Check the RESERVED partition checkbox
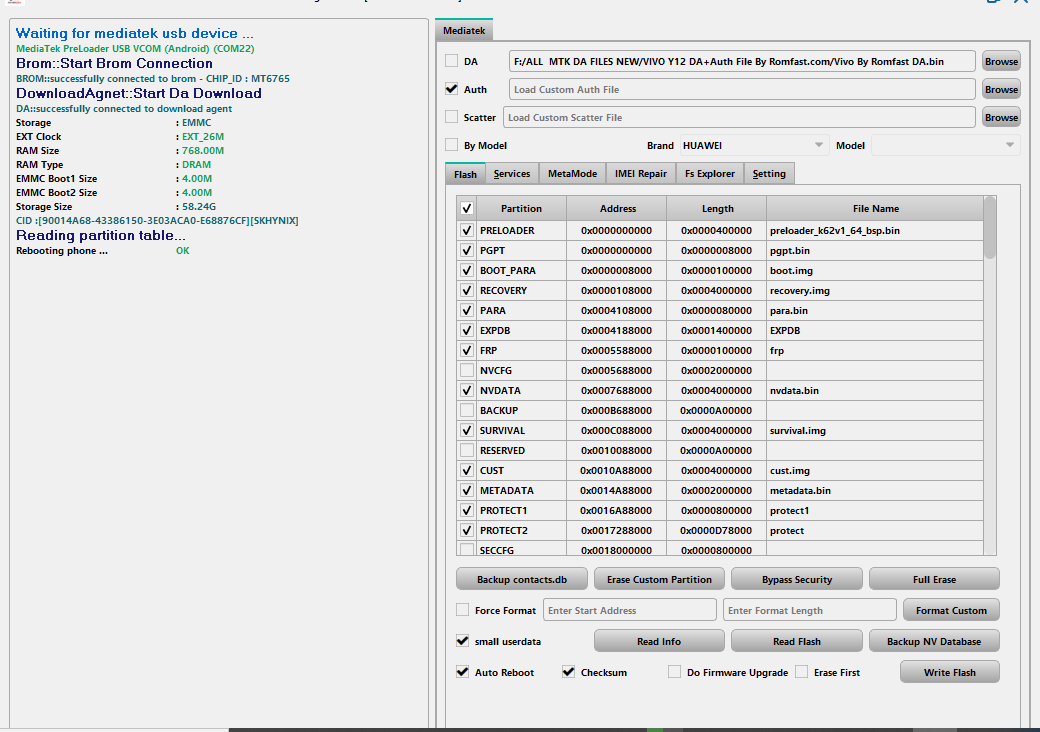This screenshot has width=1040, height=732. [467, 450]
